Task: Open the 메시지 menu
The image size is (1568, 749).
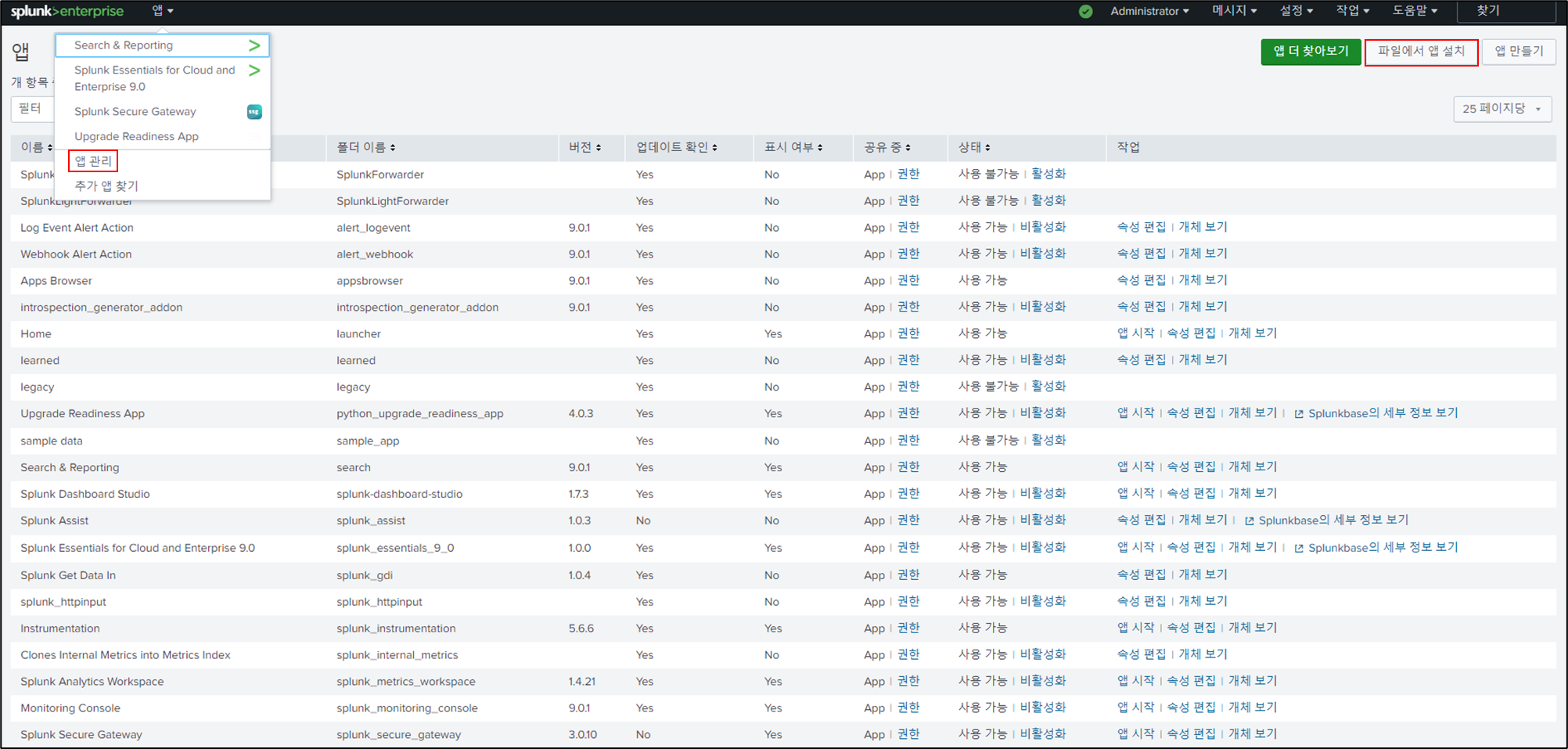Action: click(x=1234, y=11)
